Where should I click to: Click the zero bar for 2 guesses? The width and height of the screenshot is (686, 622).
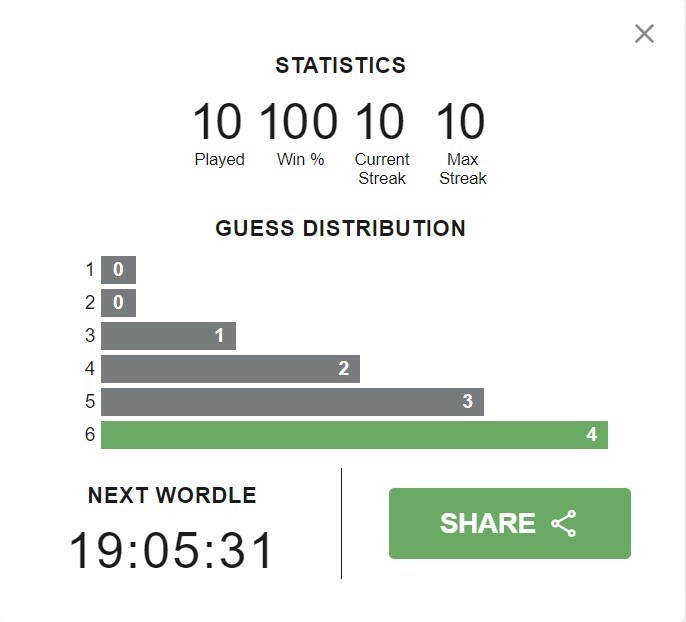[x=118, y=303]
